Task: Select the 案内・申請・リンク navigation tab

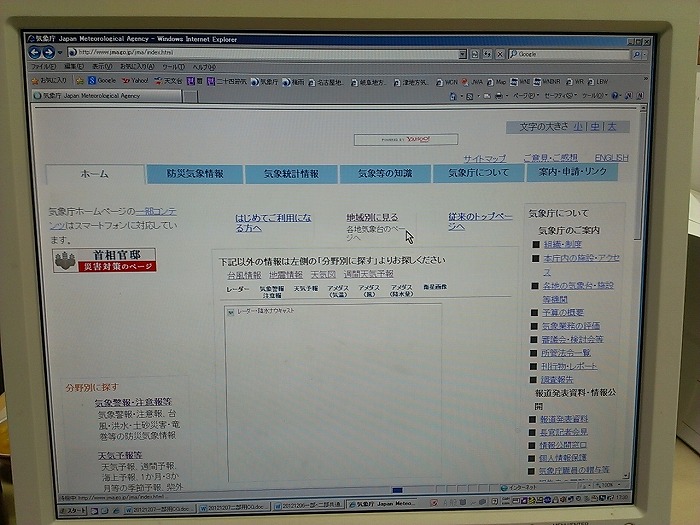Action: click(572, 172)
